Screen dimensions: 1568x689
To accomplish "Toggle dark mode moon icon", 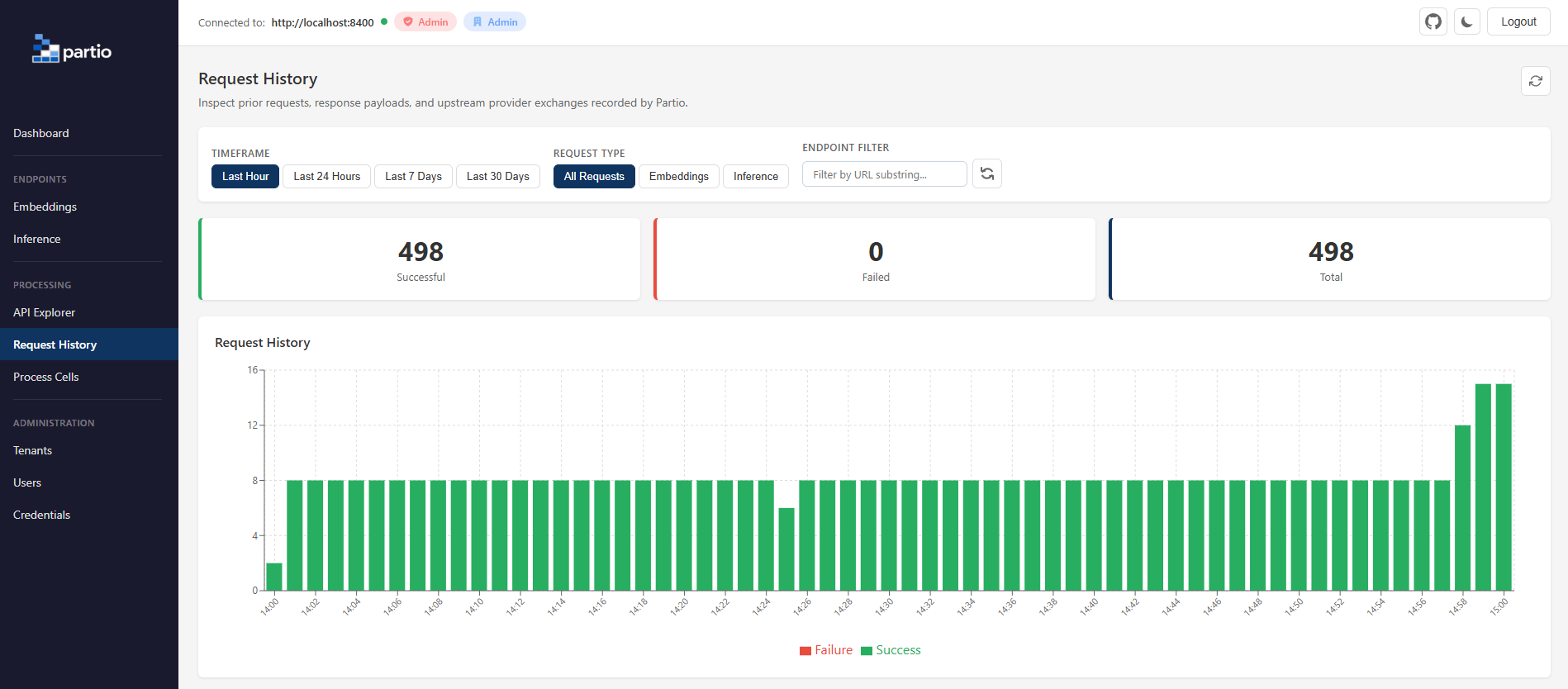I will (1467, 21).
